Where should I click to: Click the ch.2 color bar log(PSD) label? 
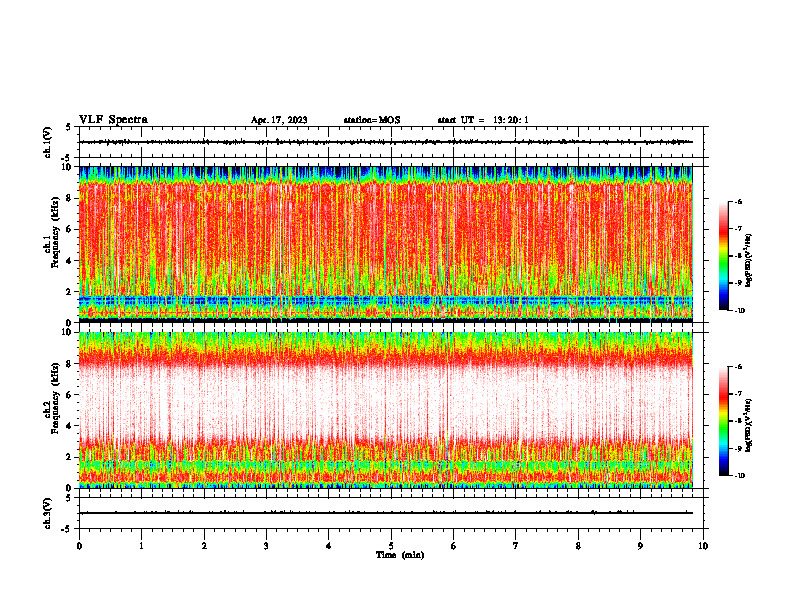749,425
